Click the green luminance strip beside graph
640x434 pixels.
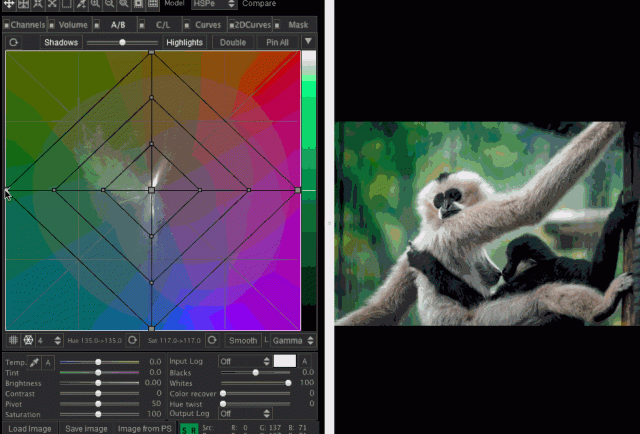pyautogui.click(x=309, y=191)
